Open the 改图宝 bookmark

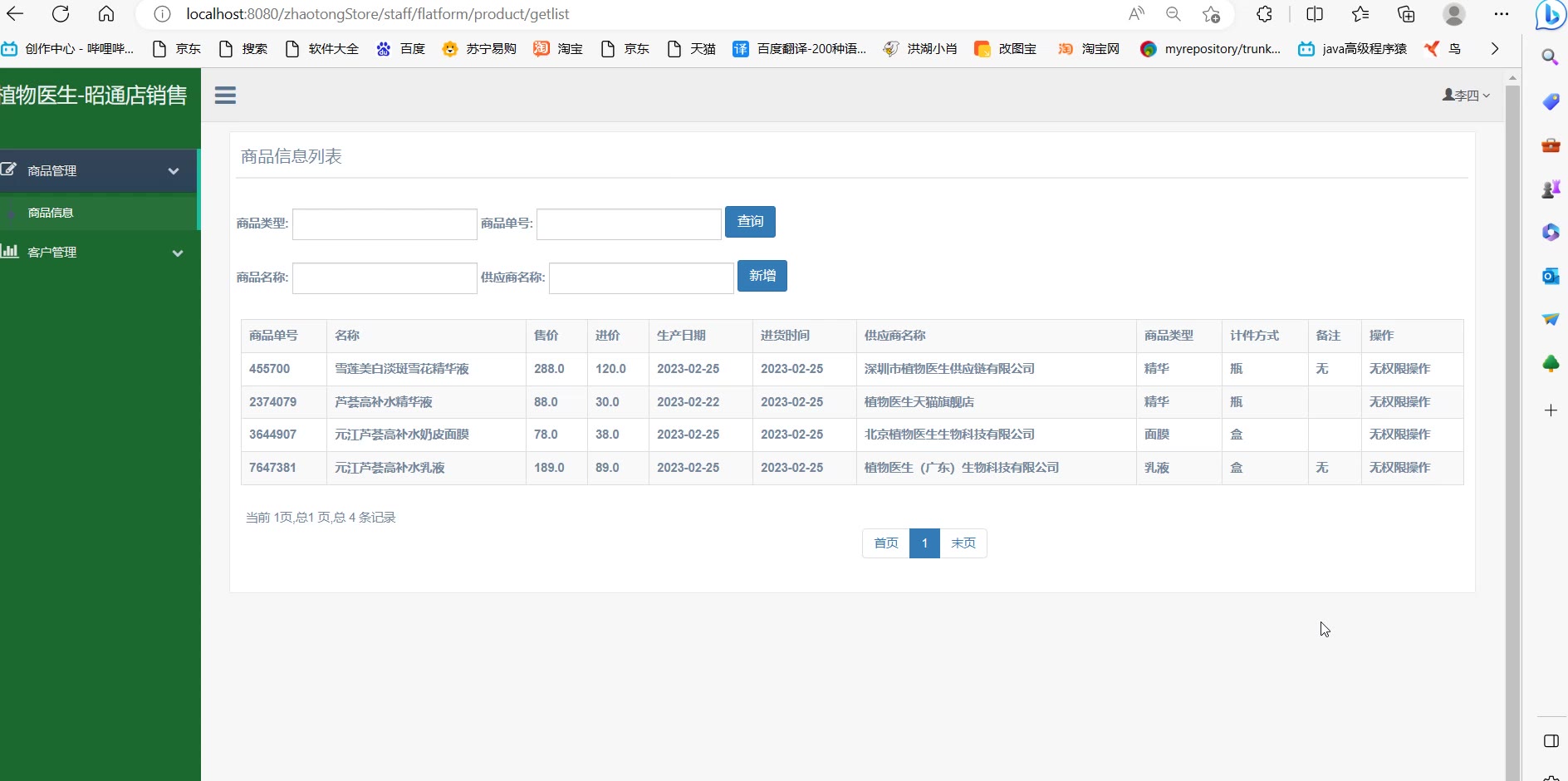pos(1006,49)
